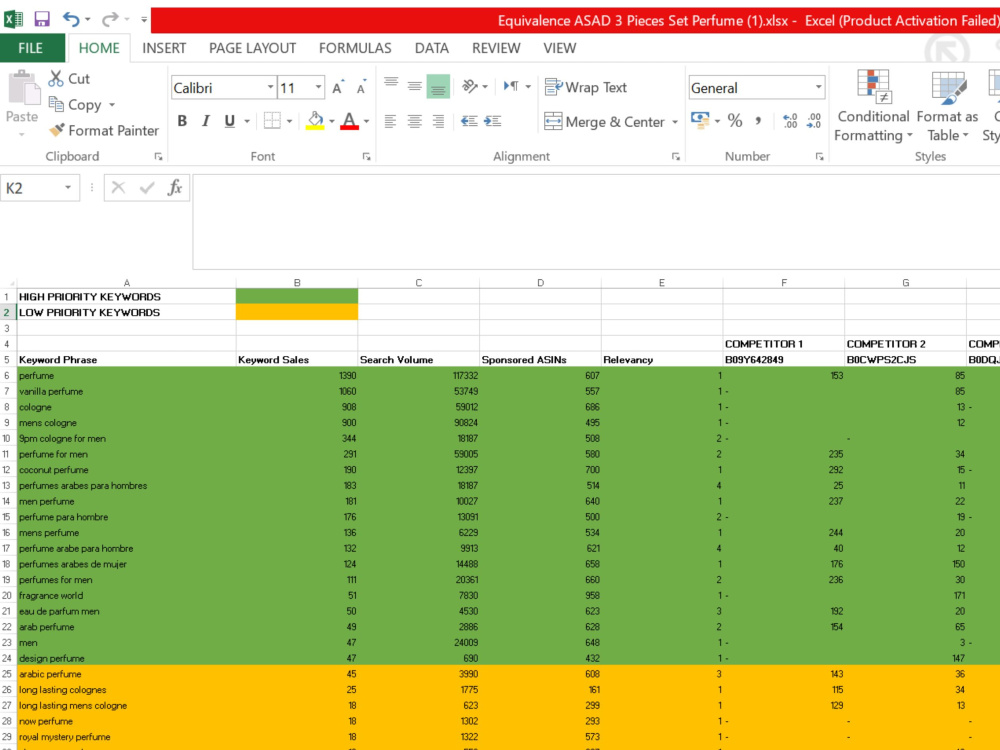Switch to the INSERT tab

pyautogui.click(x=164, y=48)
